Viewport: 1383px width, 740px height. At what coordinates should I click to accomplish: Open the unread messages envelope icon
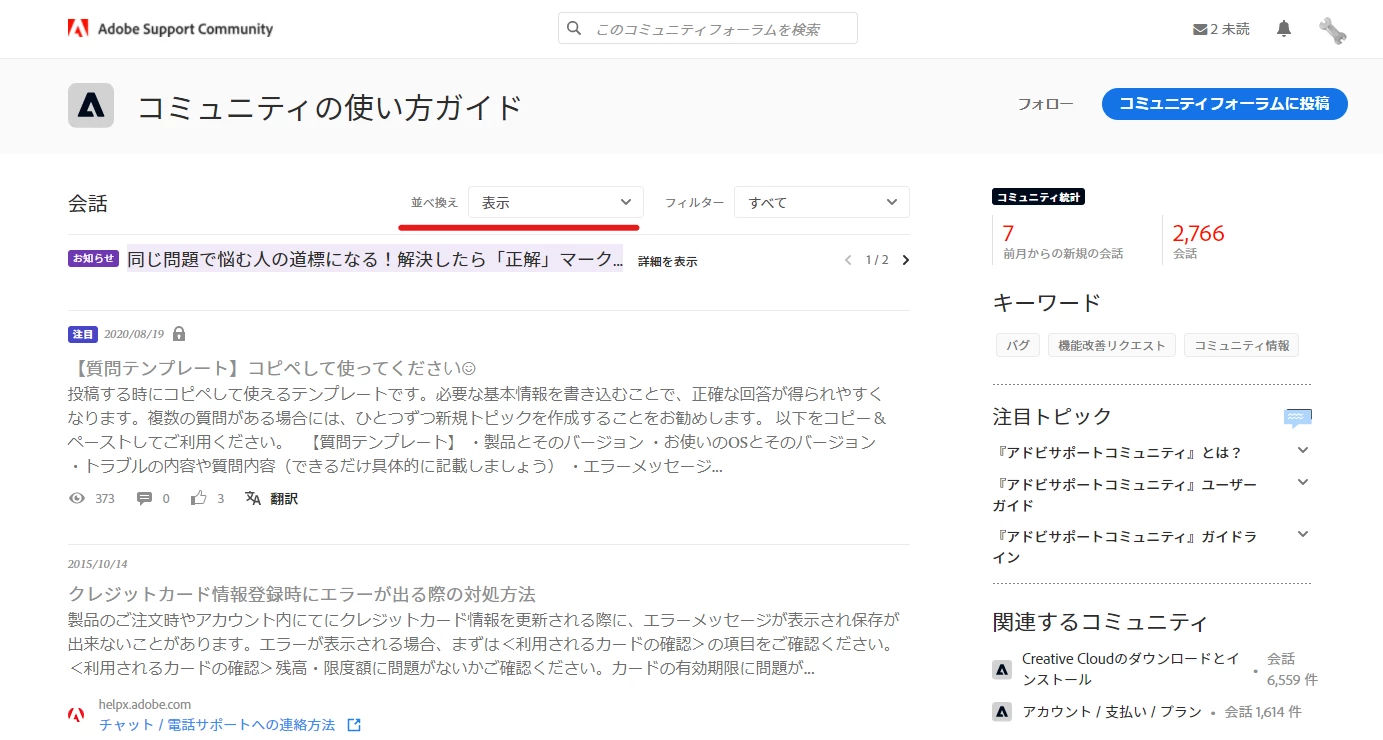coord(1200,30)
